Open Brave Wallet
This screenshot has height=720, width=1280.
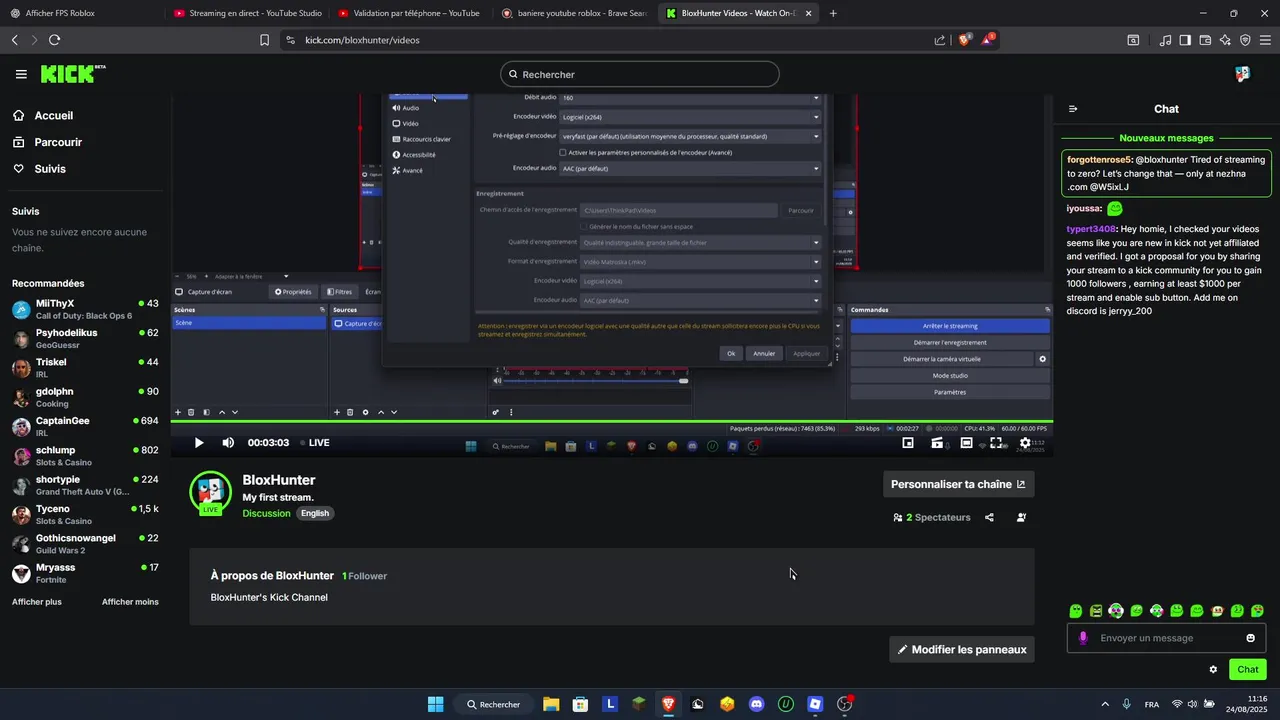click(1205, 40)
